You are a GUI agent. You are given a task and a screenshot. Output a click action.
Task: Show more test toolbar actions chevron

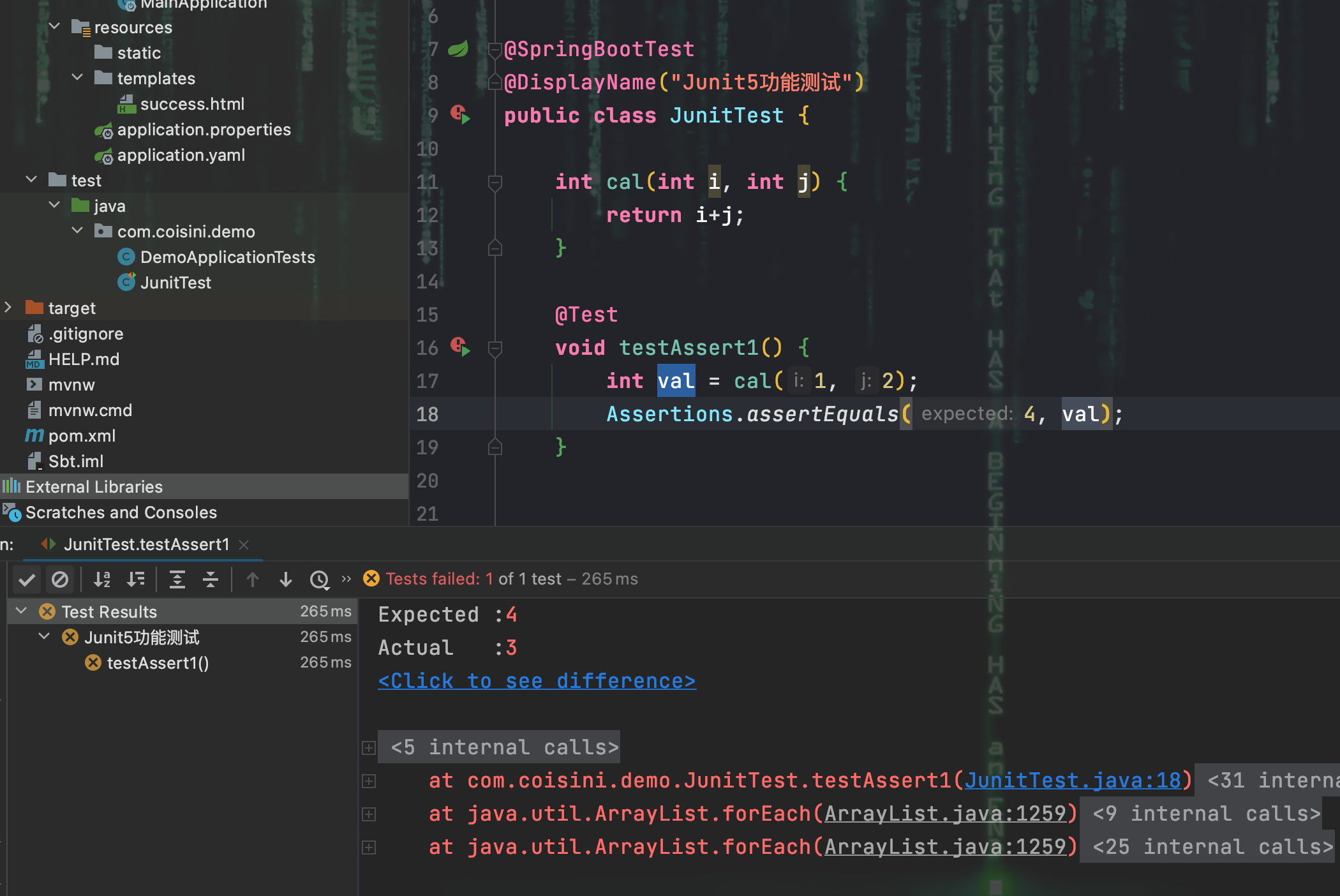tap(346, 579)
